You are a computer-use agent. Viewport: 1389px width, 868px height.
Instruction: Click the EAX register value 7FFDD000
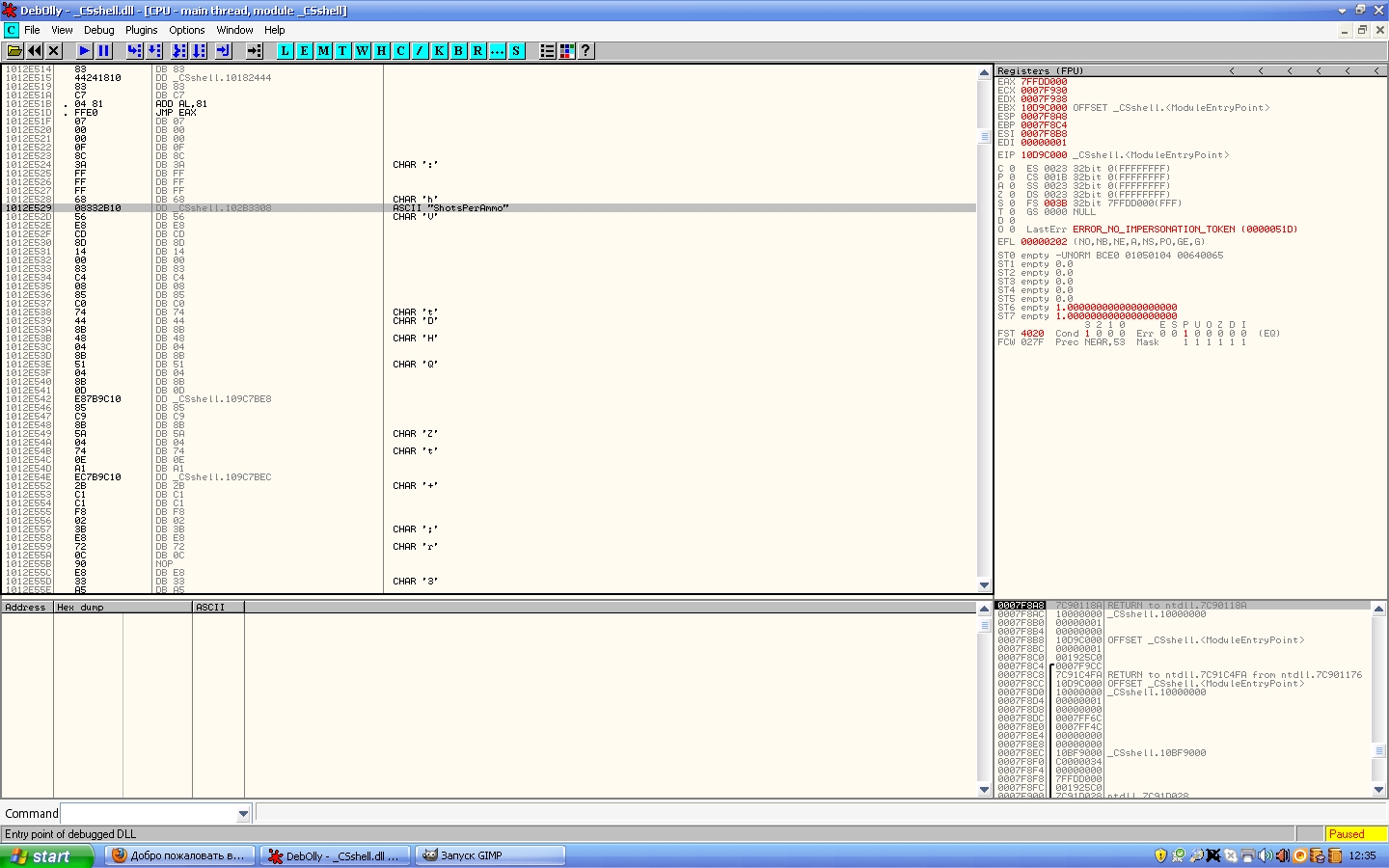[x=1044, y=82]
